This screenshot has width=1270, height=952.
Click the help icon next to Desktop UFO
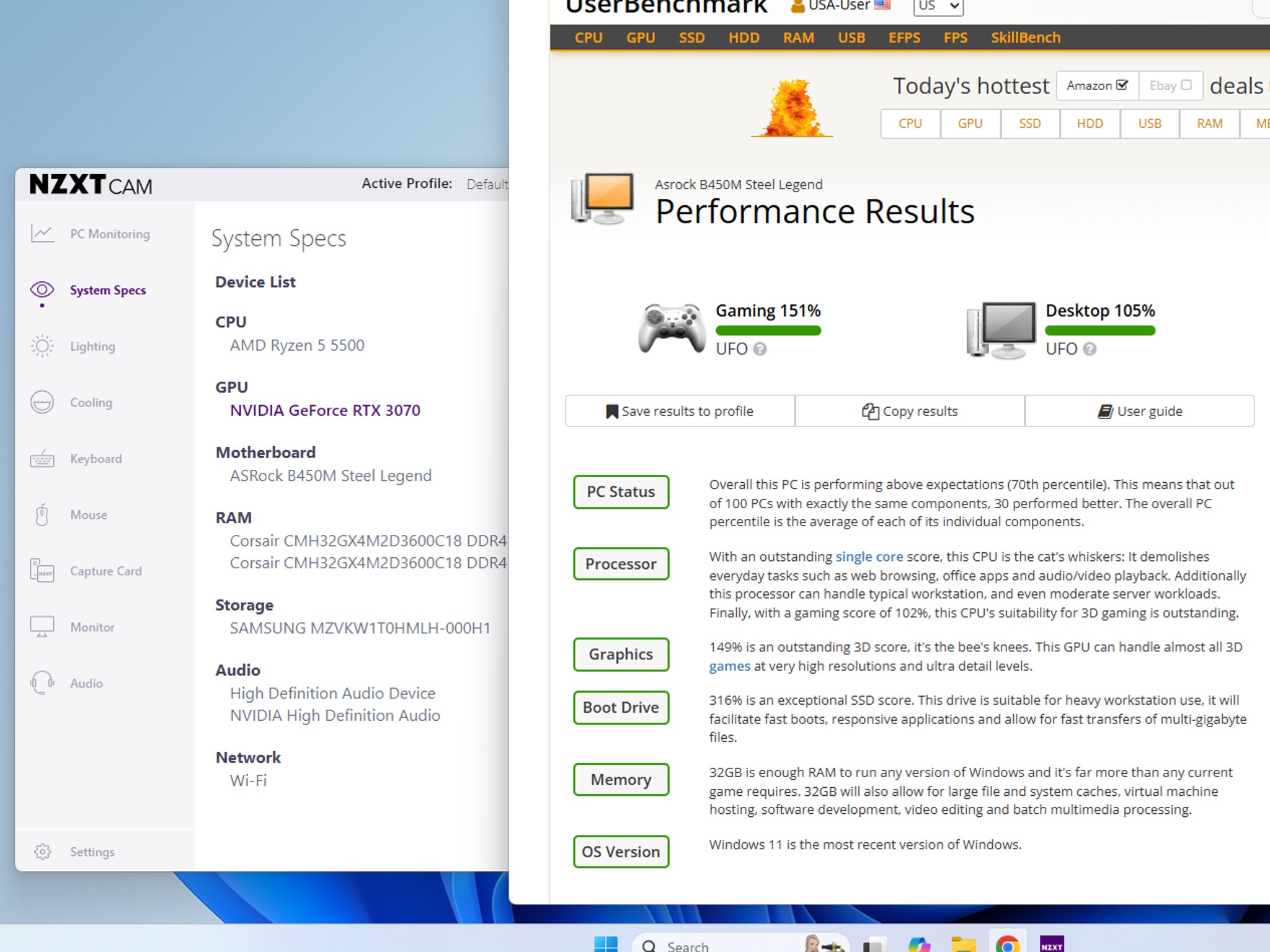point(1090,349)
